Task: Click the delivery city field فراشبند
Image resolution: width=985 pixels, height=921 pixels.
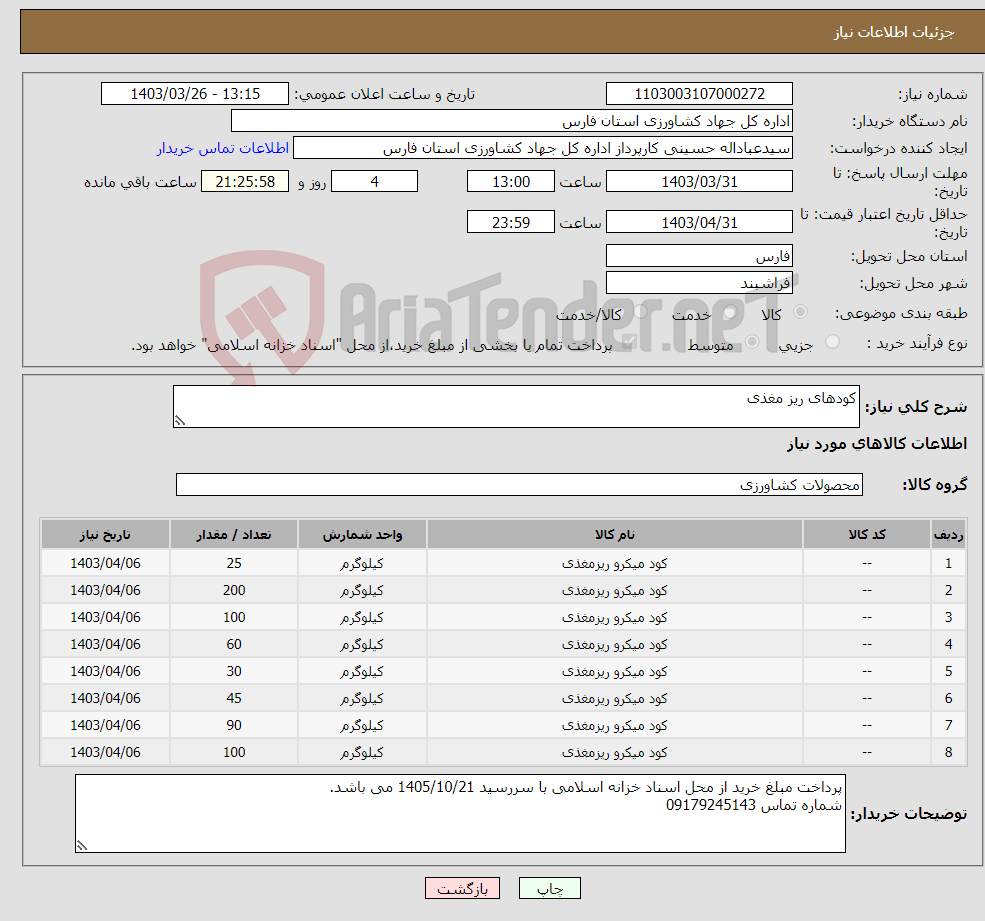Action: pyautogui.click(x=699, y=283)
